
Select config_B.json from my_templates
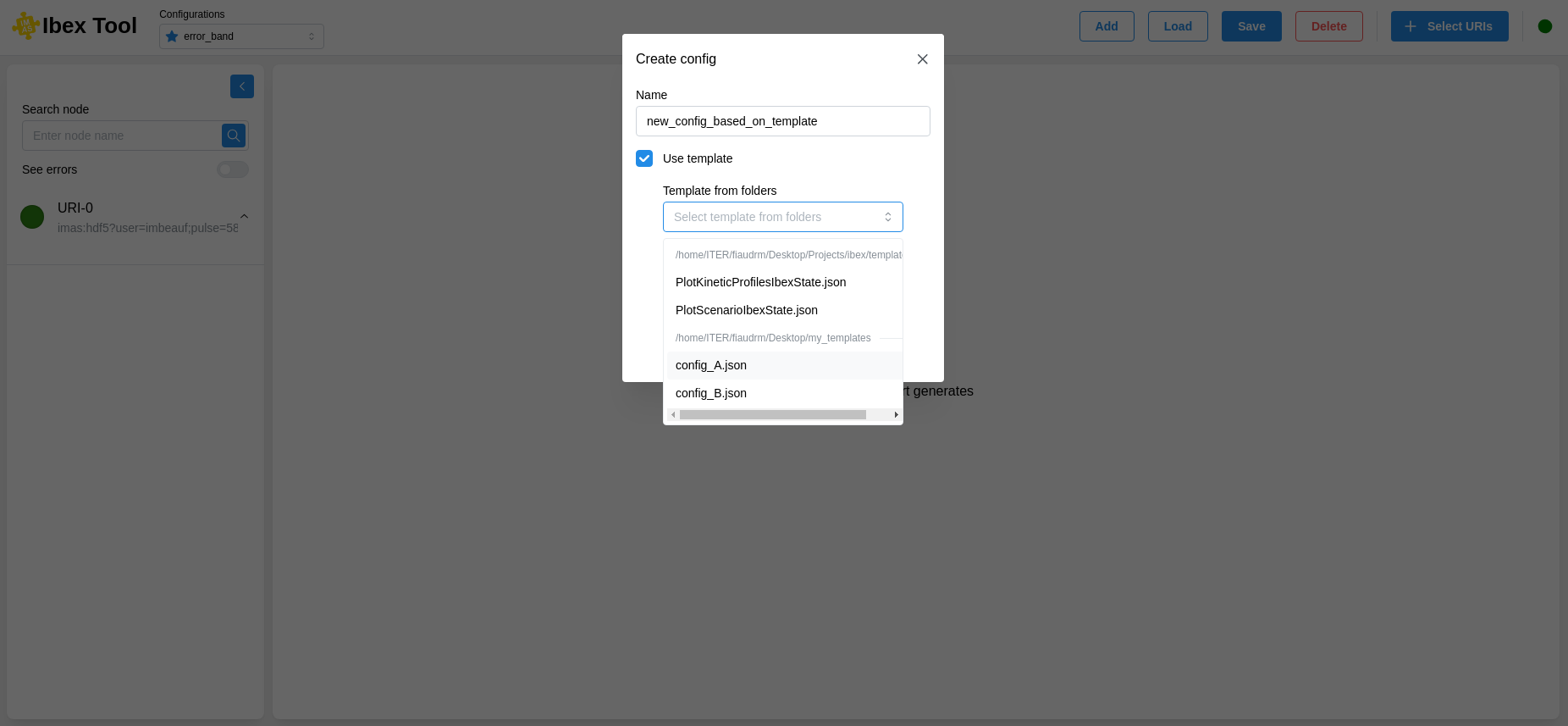[785, 393]
